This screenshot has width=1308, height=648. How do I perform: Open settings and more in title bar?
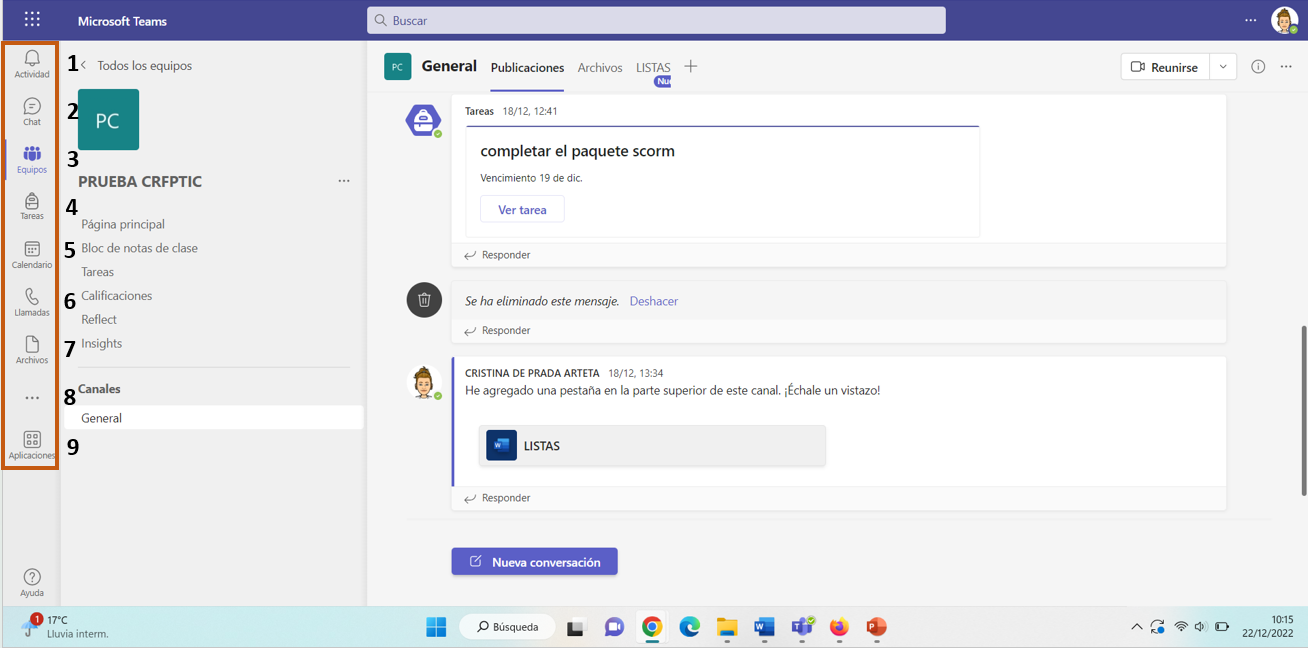[1250, 20]
